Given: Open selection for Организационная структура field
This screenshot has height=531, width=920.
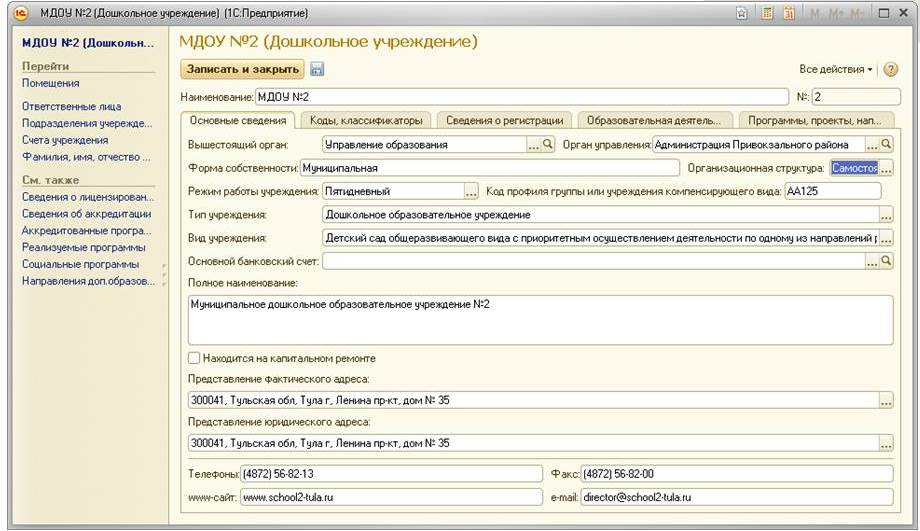Looking at the screenshot, I should pyautogui.click(x=886, y=169).
